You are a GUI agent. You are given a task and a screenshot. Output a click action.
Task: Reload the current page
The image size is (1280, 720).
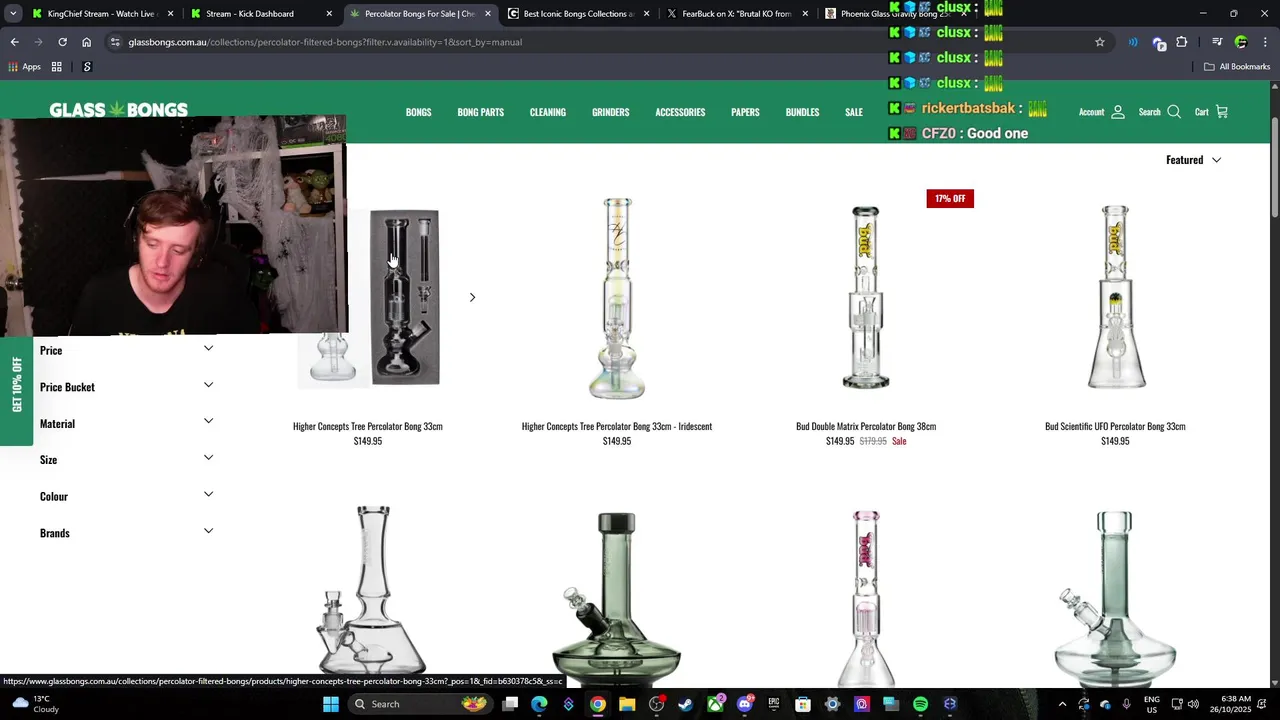click(62, 42)
